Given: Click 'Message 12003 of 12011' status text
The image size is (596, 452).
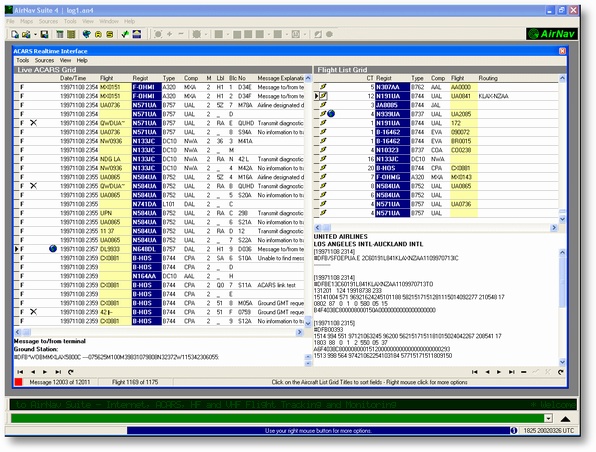Looking at the screenshot, I should click(60, 382).
